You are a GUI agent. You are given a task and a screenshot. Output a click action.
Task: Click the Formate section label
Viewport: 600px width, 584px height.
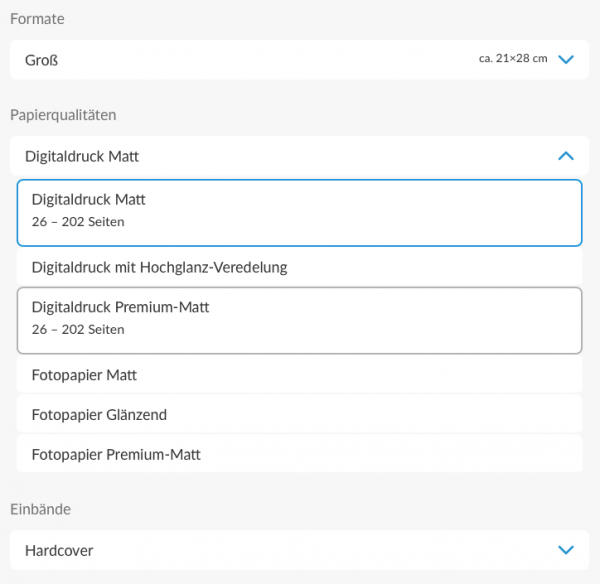click(37, 19)
